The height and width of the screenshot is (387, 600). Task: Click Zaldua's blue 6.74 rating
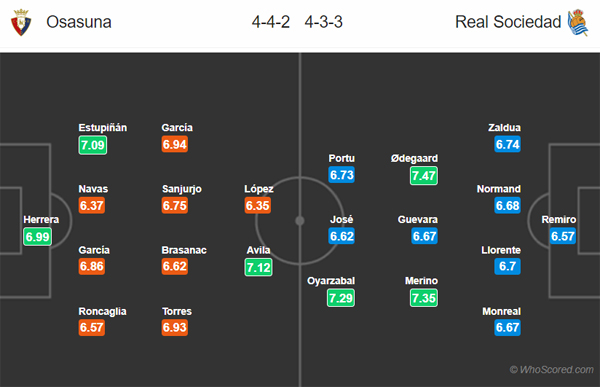pos(507,144)
